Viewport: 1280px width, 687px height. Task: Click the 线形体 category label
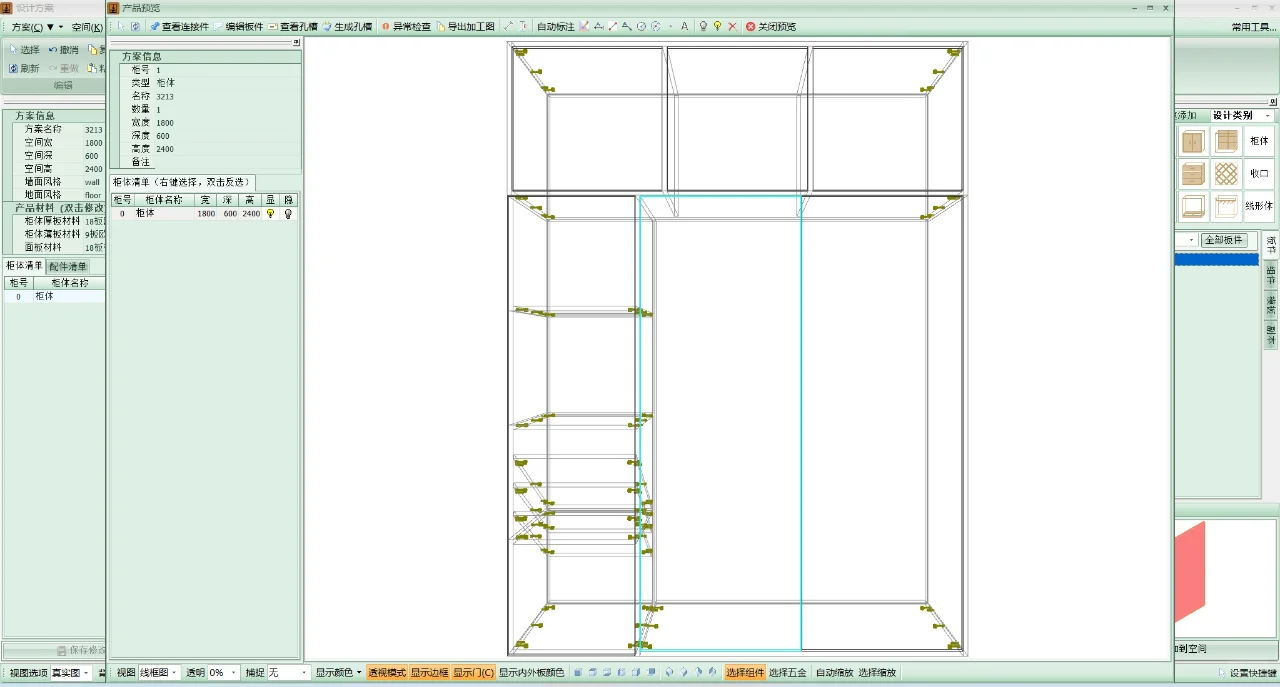click(1259, 206)
